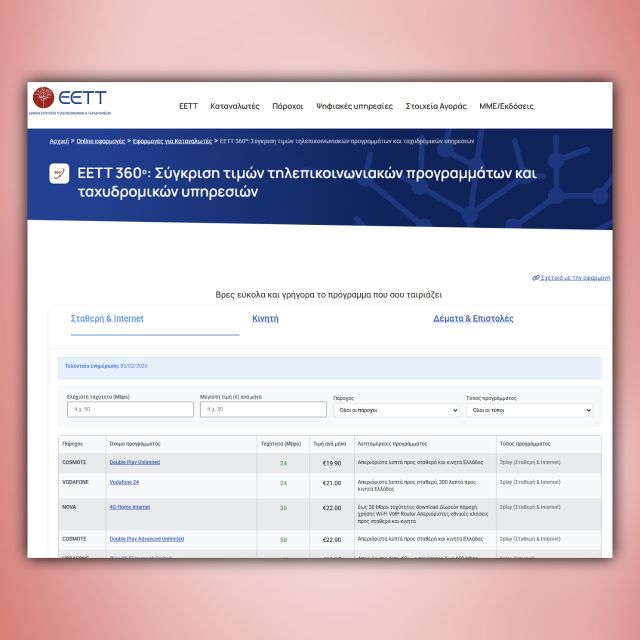Click the €19.90 price cell
The height and width of the screenshot is (640, 640).
[332, 463]
